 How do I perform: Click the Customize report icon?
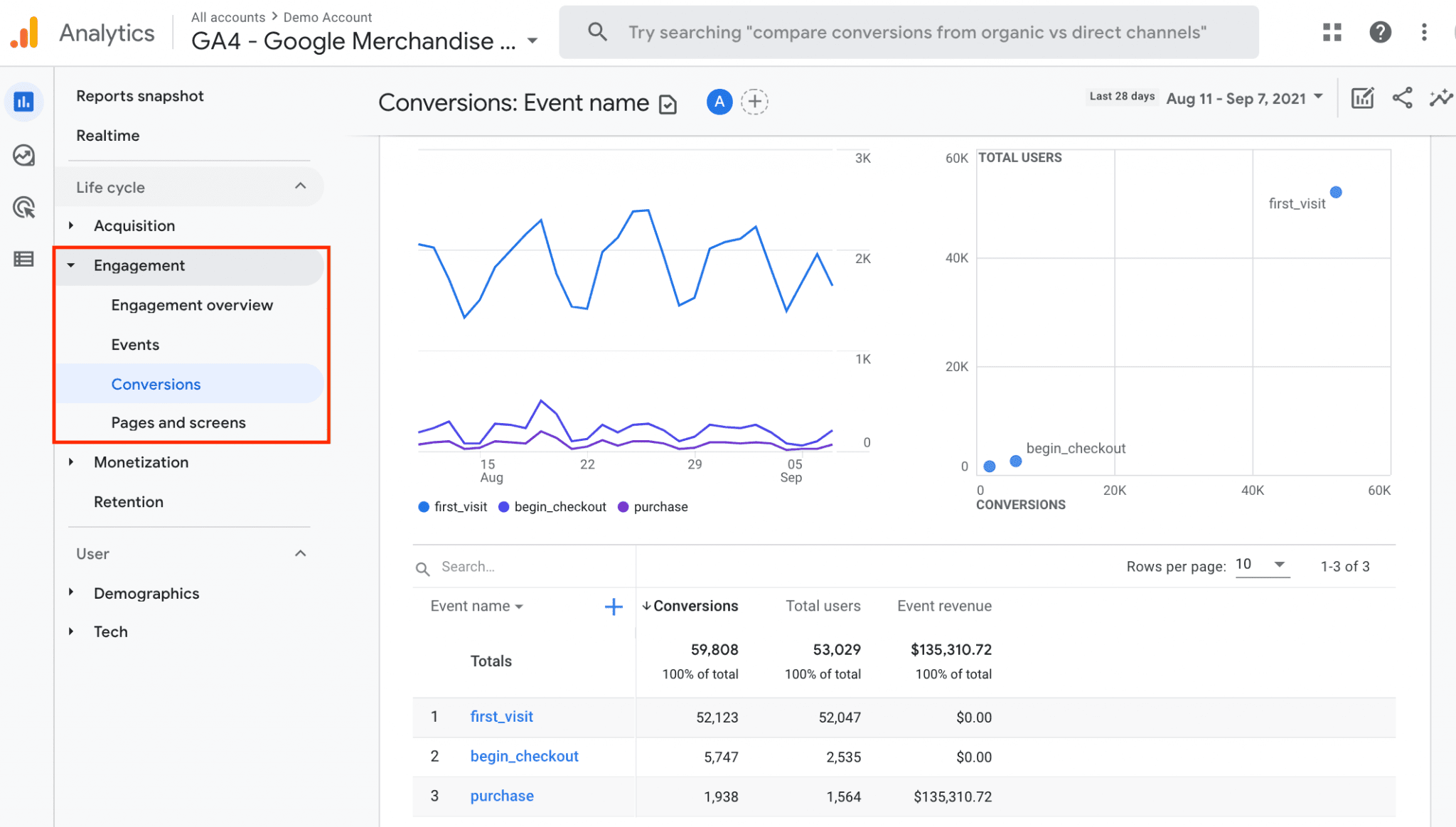click(x=1362, y=98)
